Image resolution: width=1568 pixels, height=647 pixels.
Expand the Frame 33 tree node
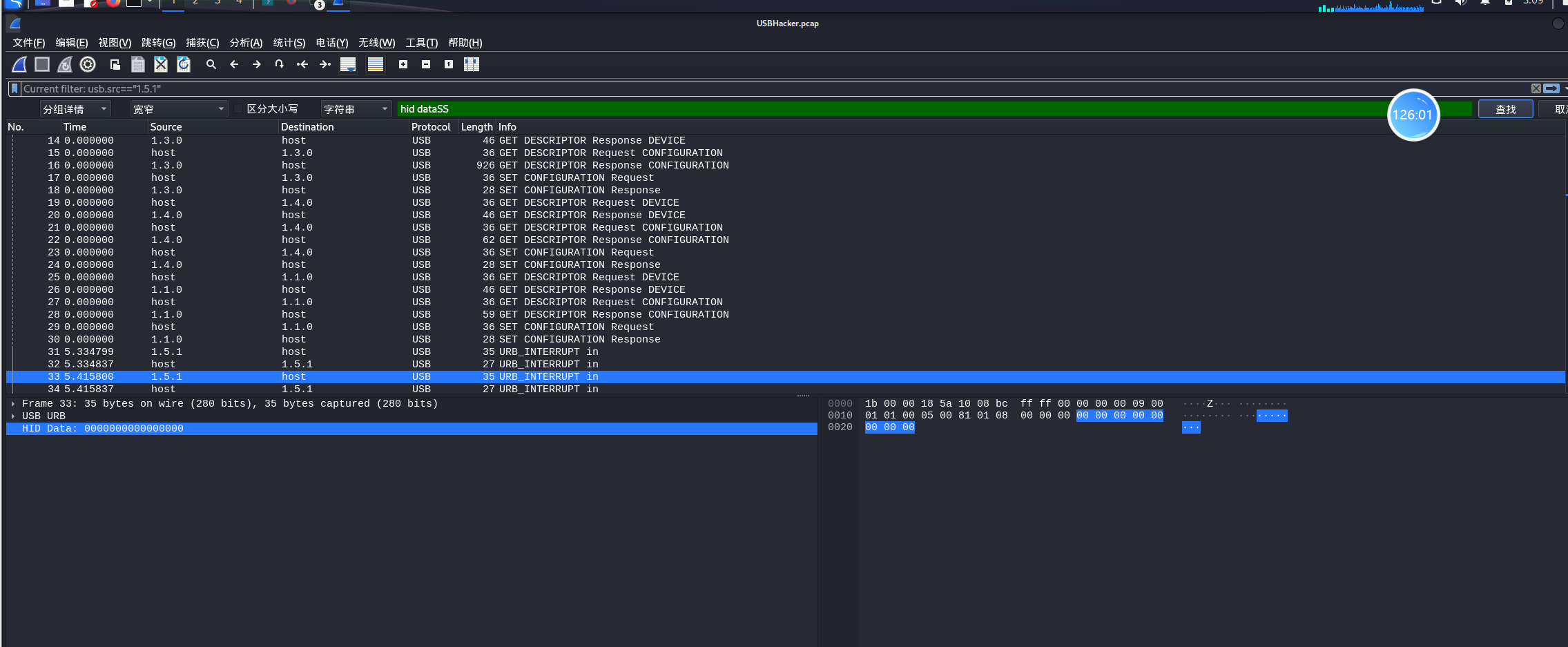coord(13,403)
